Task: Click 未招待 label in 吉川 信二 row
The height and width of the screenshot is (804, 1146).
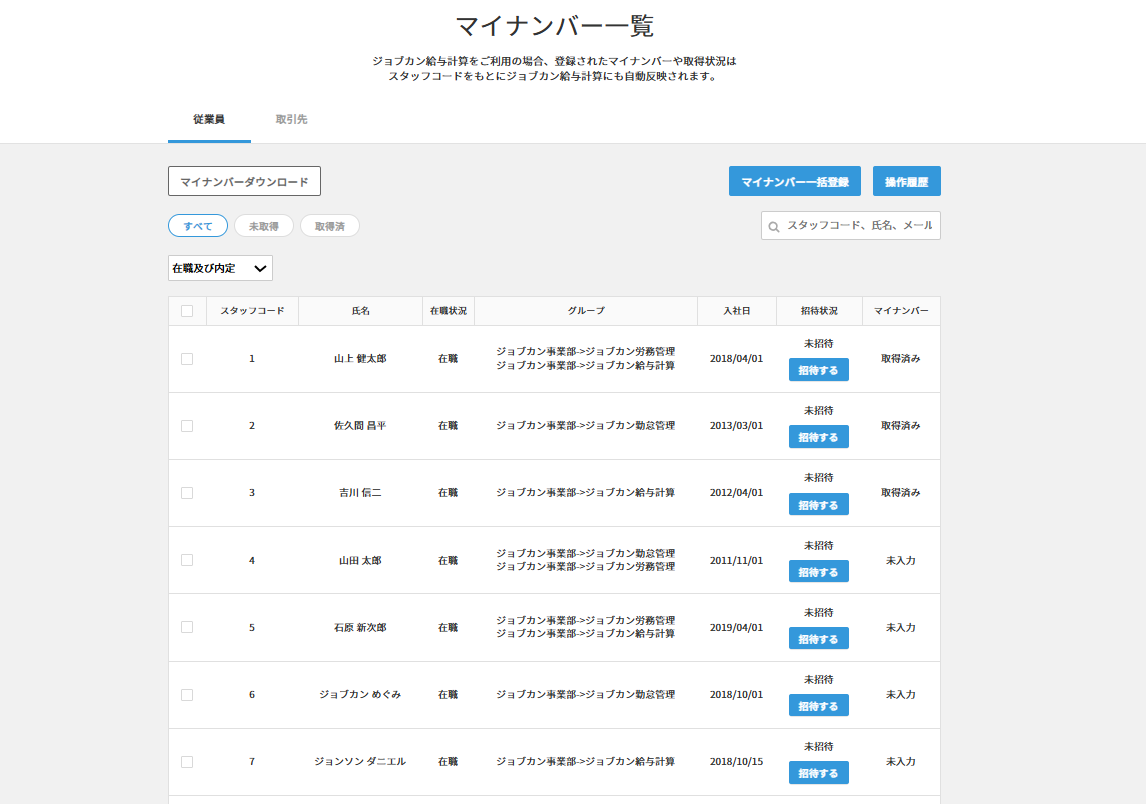Action: [819, 478]
